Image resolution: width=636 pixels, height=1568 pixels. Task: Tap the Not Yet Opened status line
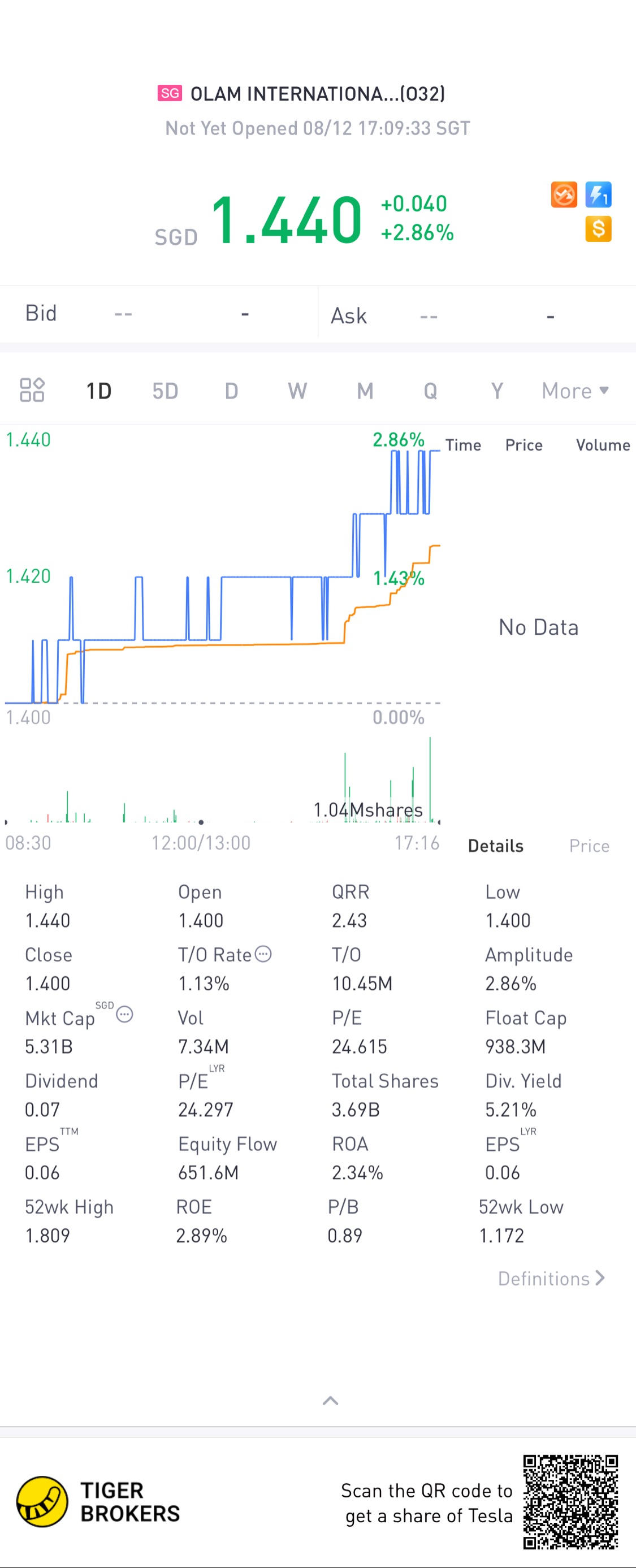(318, 128)
